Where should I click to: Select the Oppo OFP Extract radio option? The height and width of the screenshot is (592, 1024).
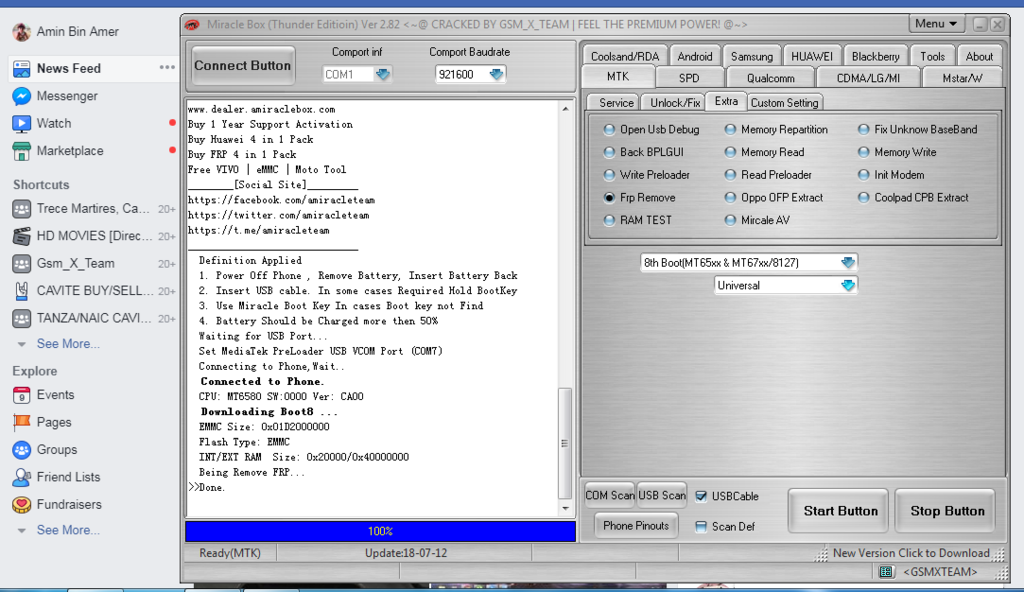click(730, 197)
